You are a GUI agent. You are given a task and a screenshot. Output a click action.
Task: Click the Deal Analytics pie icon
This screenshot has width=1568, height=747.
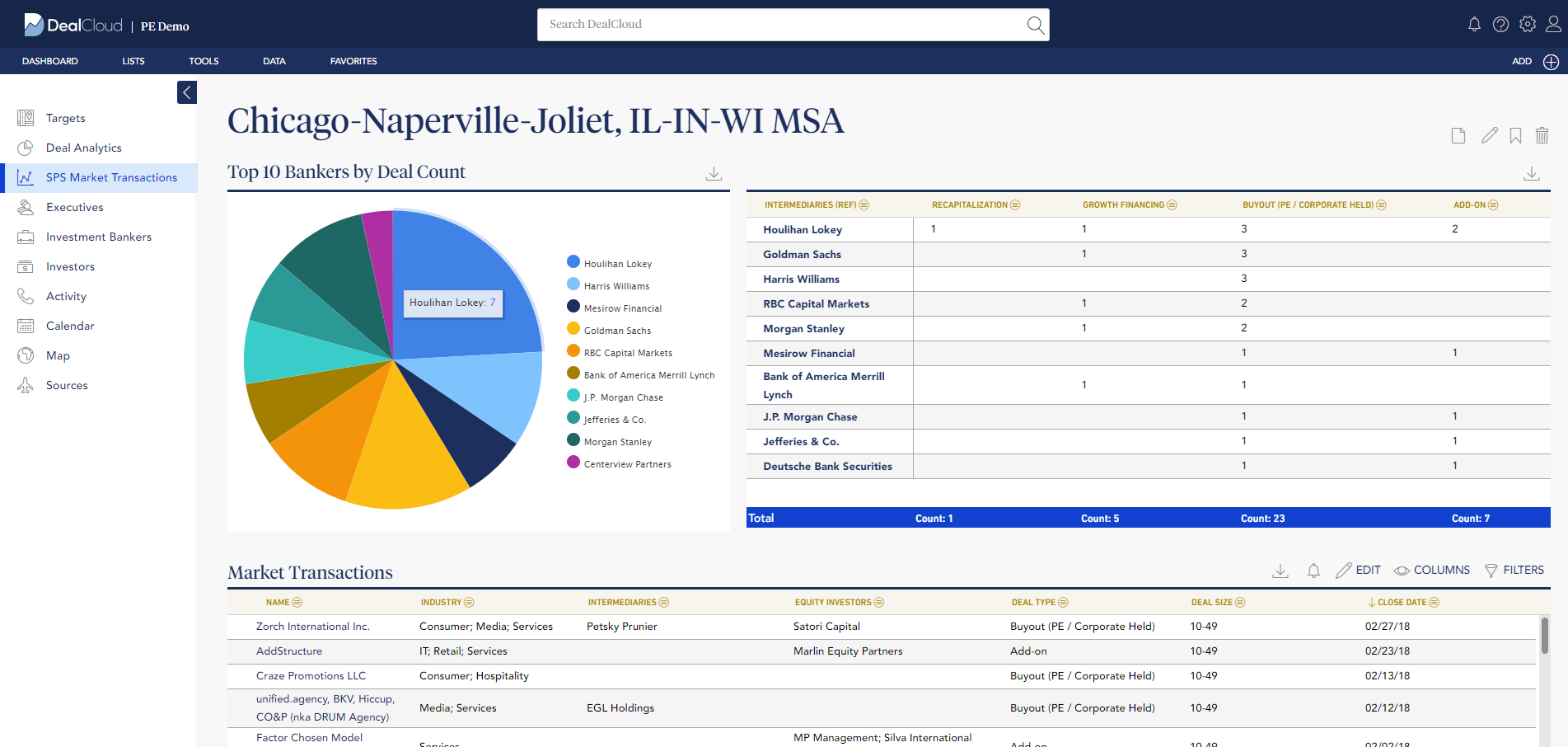pyautogui.click(x=26, y=148)
